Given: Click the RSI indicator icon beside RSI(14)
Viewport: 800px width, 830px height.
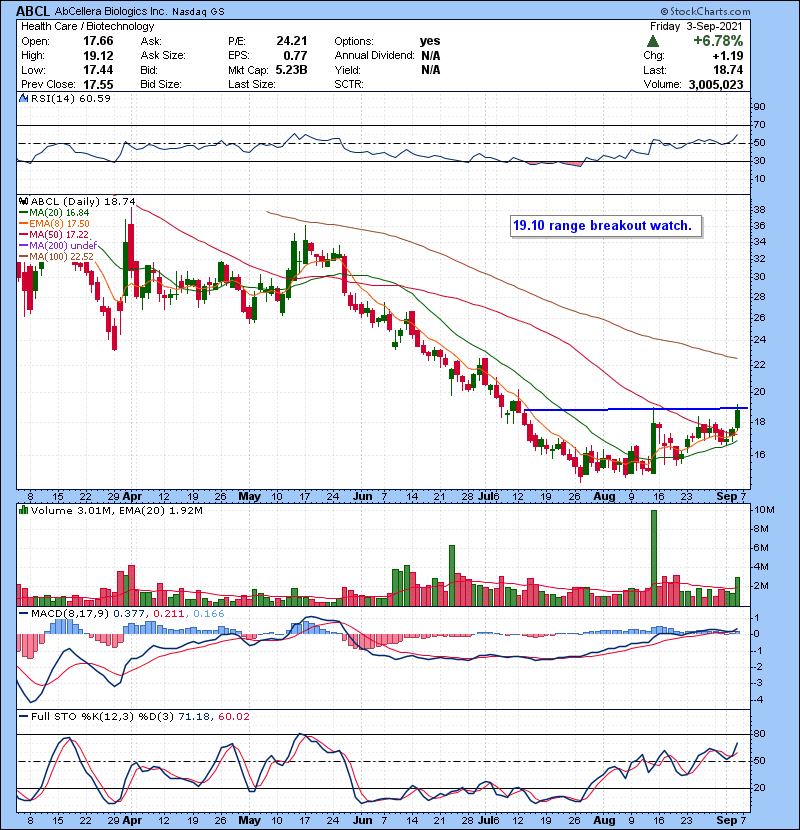Looking at the screenshot, I should click(23, 98).
